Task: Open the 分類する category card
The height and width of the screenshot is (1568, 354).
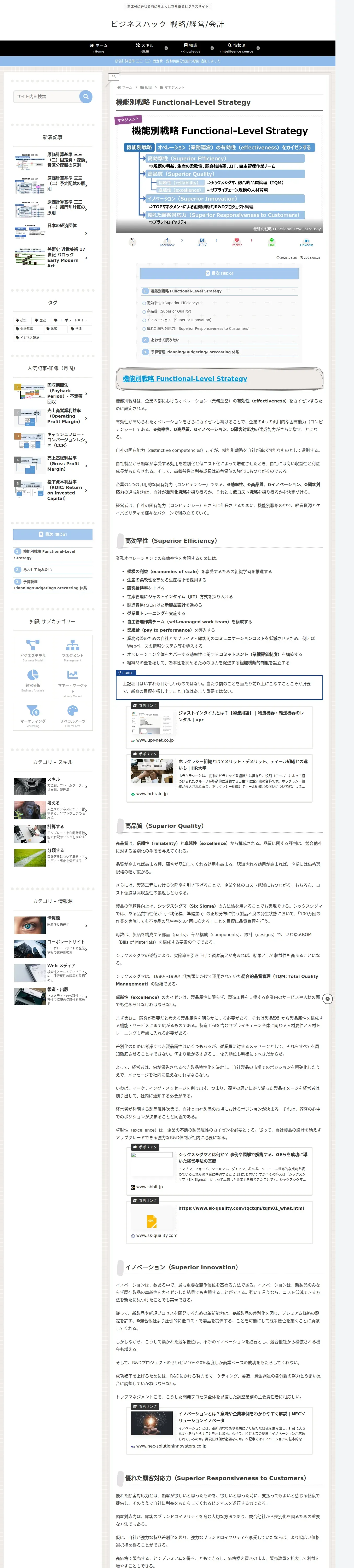Action: [x=53, y=857]
